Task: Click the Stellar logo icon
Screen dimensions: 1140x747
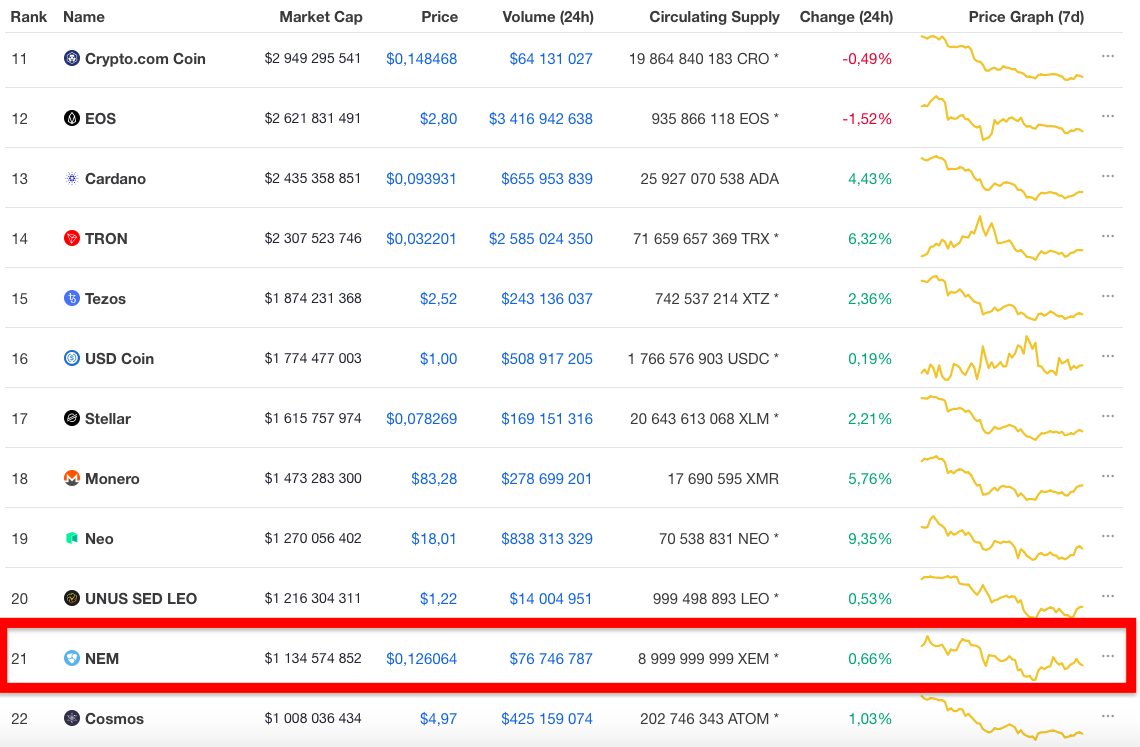Action: (71, 418)
